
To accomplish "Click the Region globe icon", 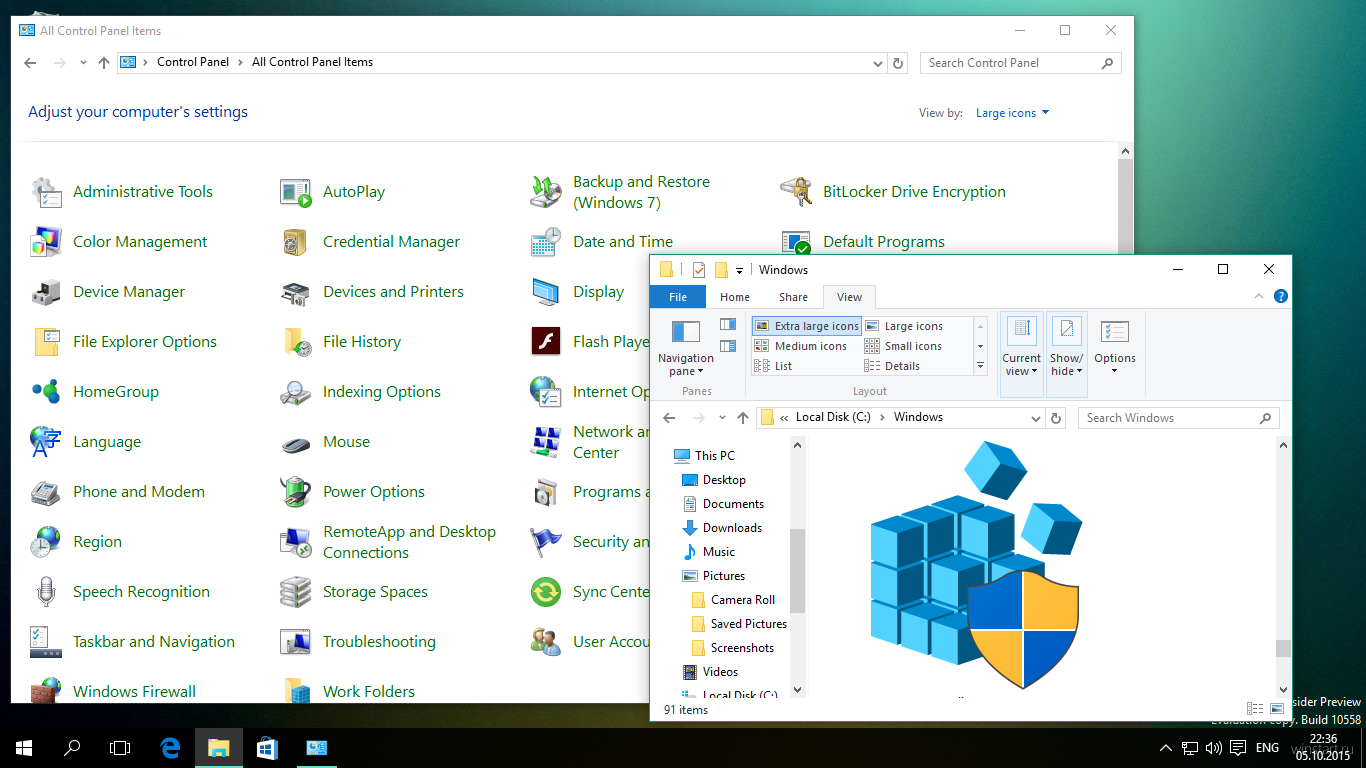I will pos(46,542).
